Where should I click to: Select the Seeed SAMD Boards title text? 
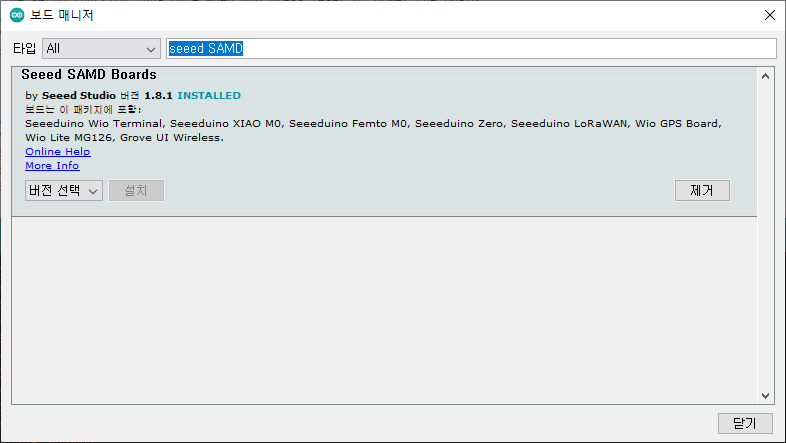point(89,75)
